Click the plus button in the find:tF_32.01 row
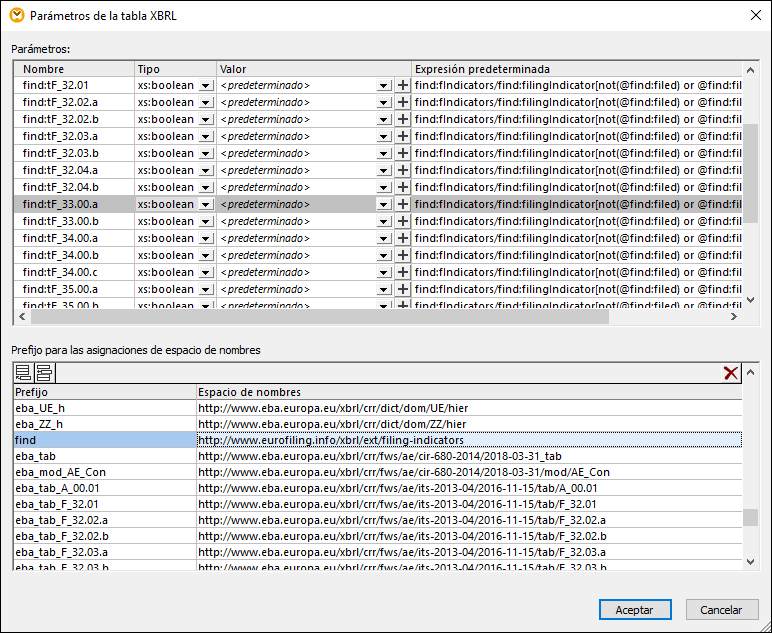 click(403, 85)
